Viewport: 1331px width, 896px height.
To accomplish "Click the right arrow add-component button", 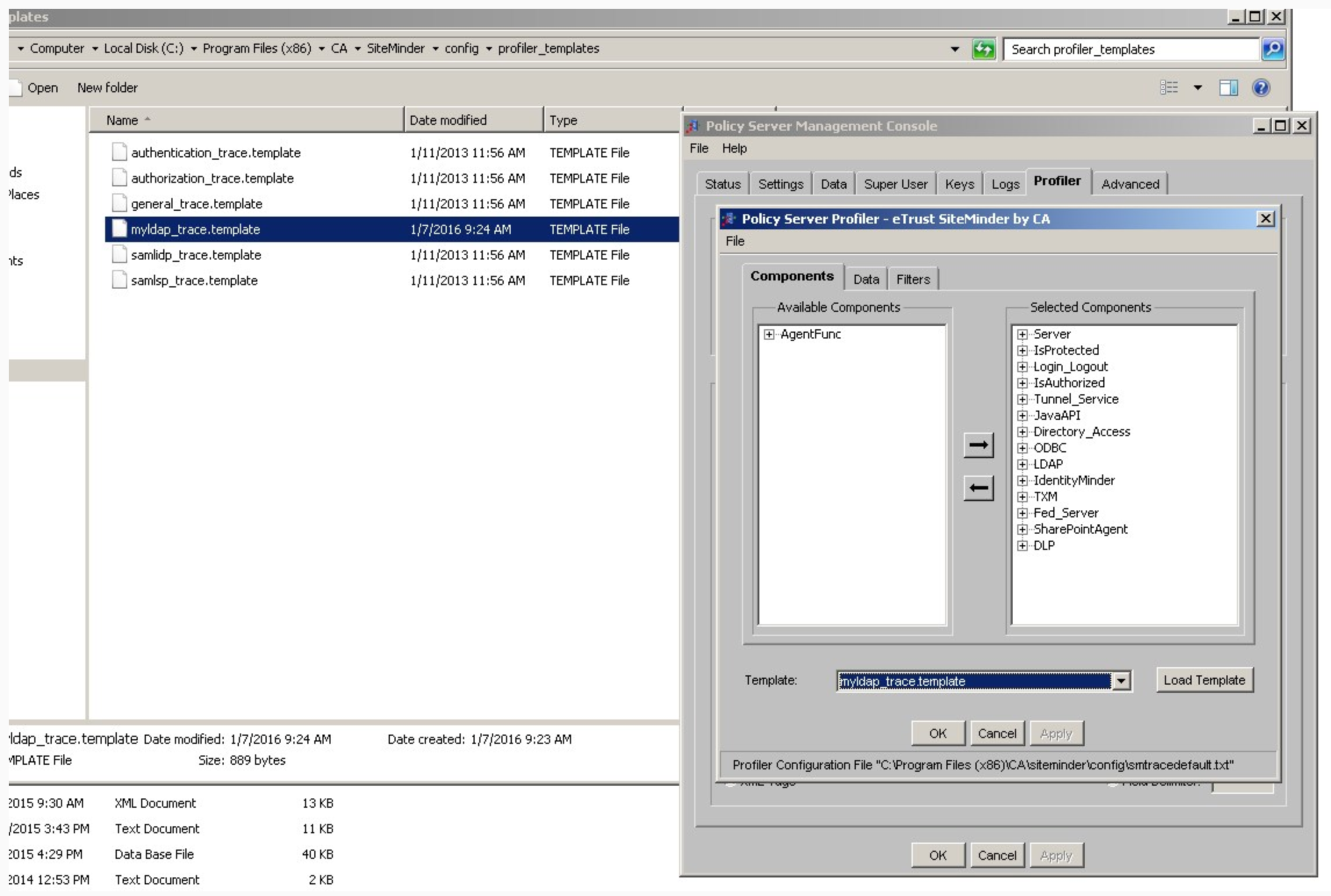I will 978,445.
